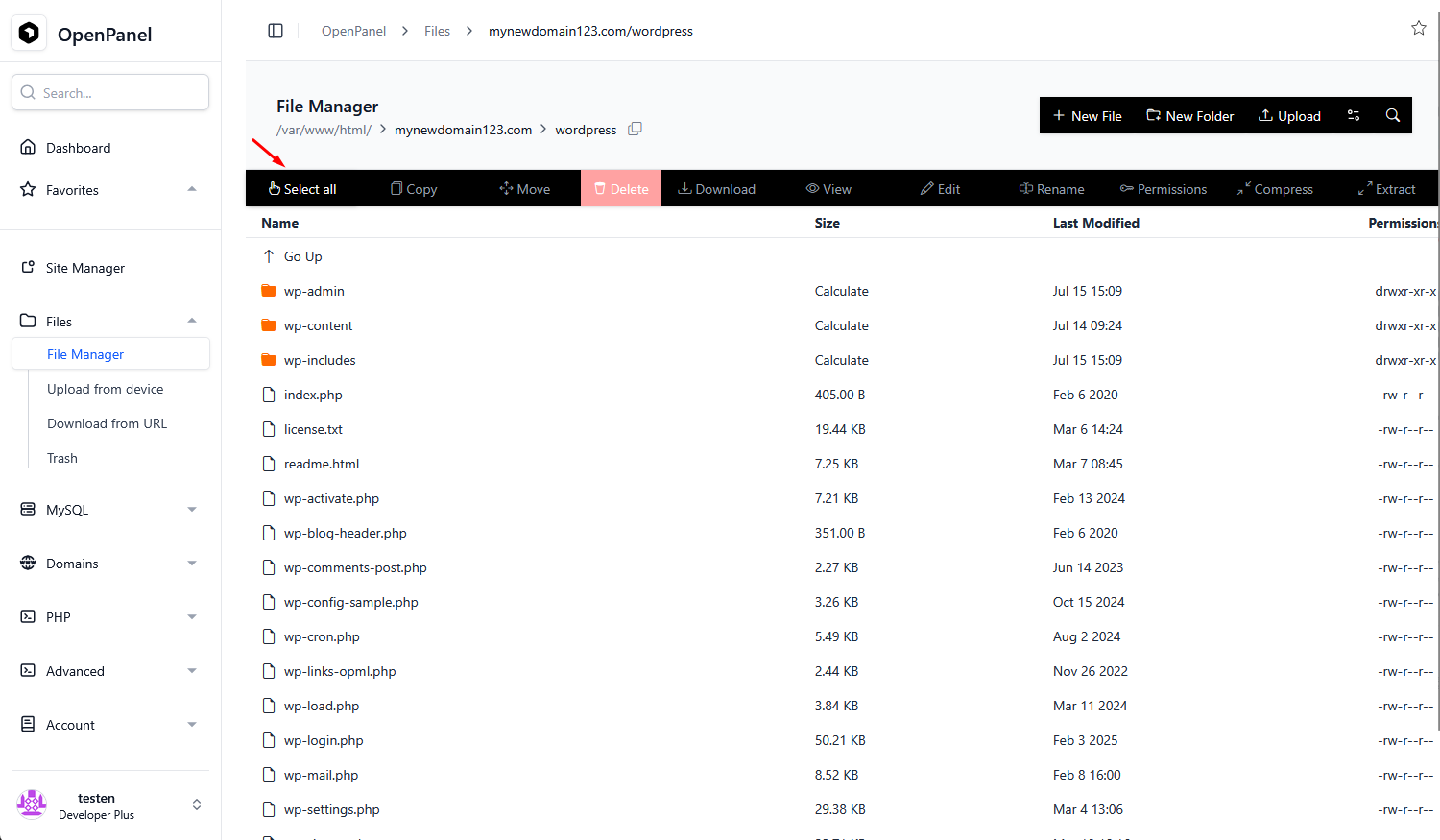Image resolution: width=1440 pixels, height=840 pixels.
Task: Expand the PHP menu arrow
Action: (x=192, y=617)
